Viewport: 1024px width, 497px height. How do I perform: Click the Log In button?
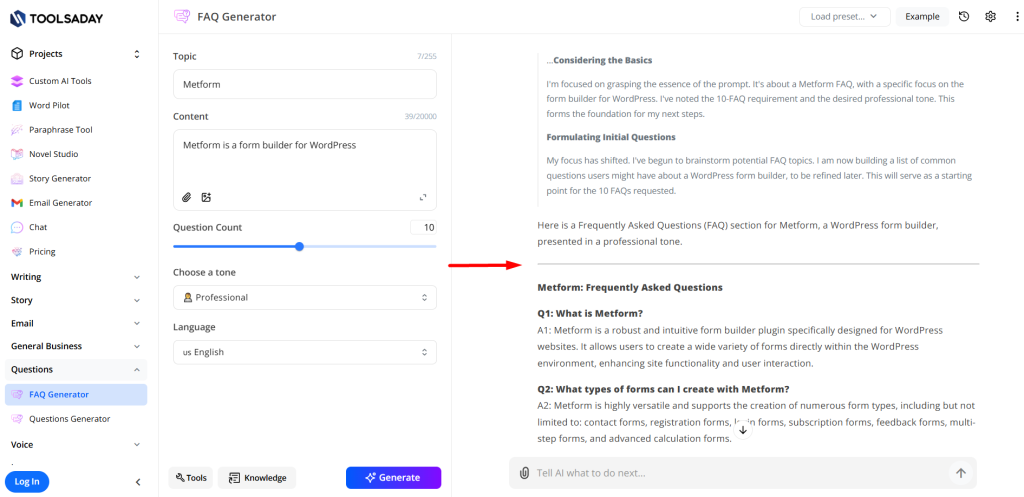27,482
